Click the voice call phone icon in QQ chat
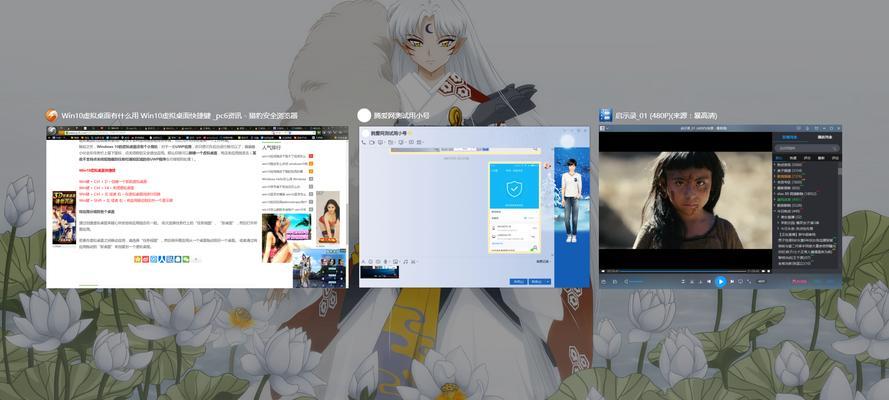 pyautogui.click(x=363, y=142)
